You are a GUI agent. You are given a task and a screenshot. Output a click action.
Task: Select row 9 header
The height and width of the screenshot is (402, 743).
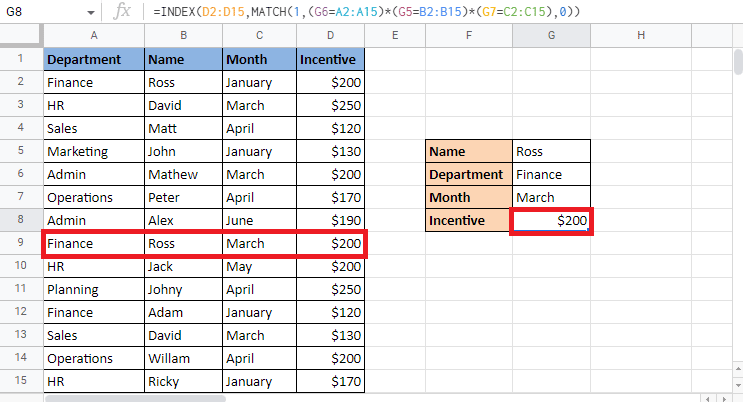19,243
